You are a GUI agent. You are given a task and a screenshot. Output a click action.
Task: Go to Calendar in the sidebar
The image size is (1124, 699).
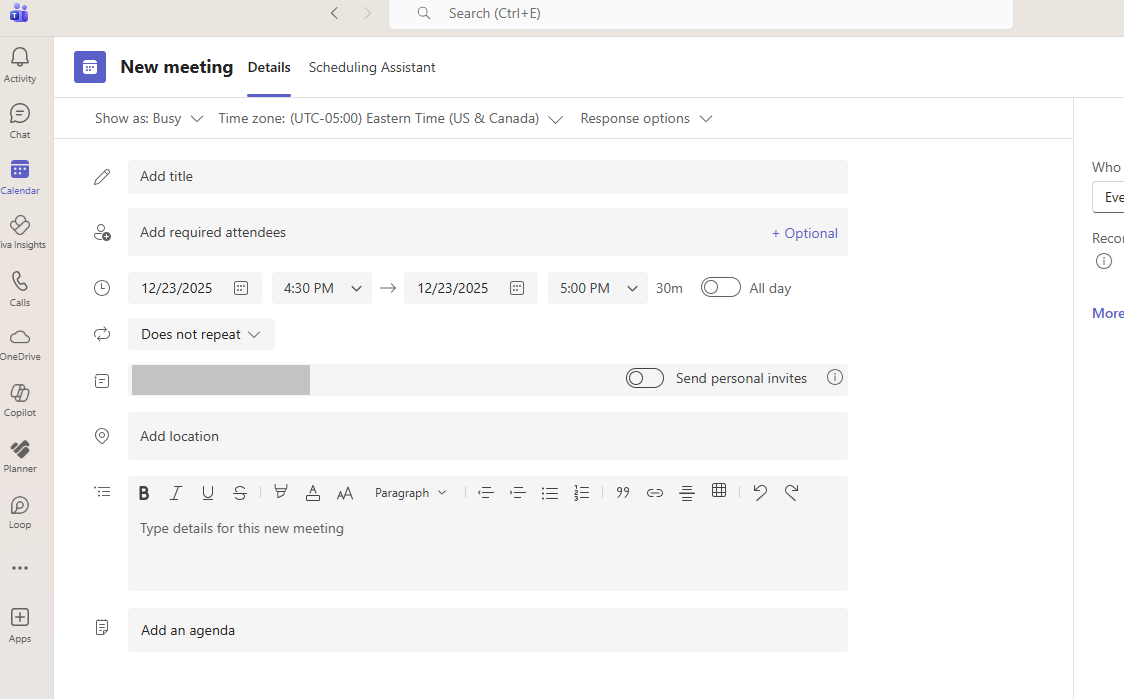point(20,177)
